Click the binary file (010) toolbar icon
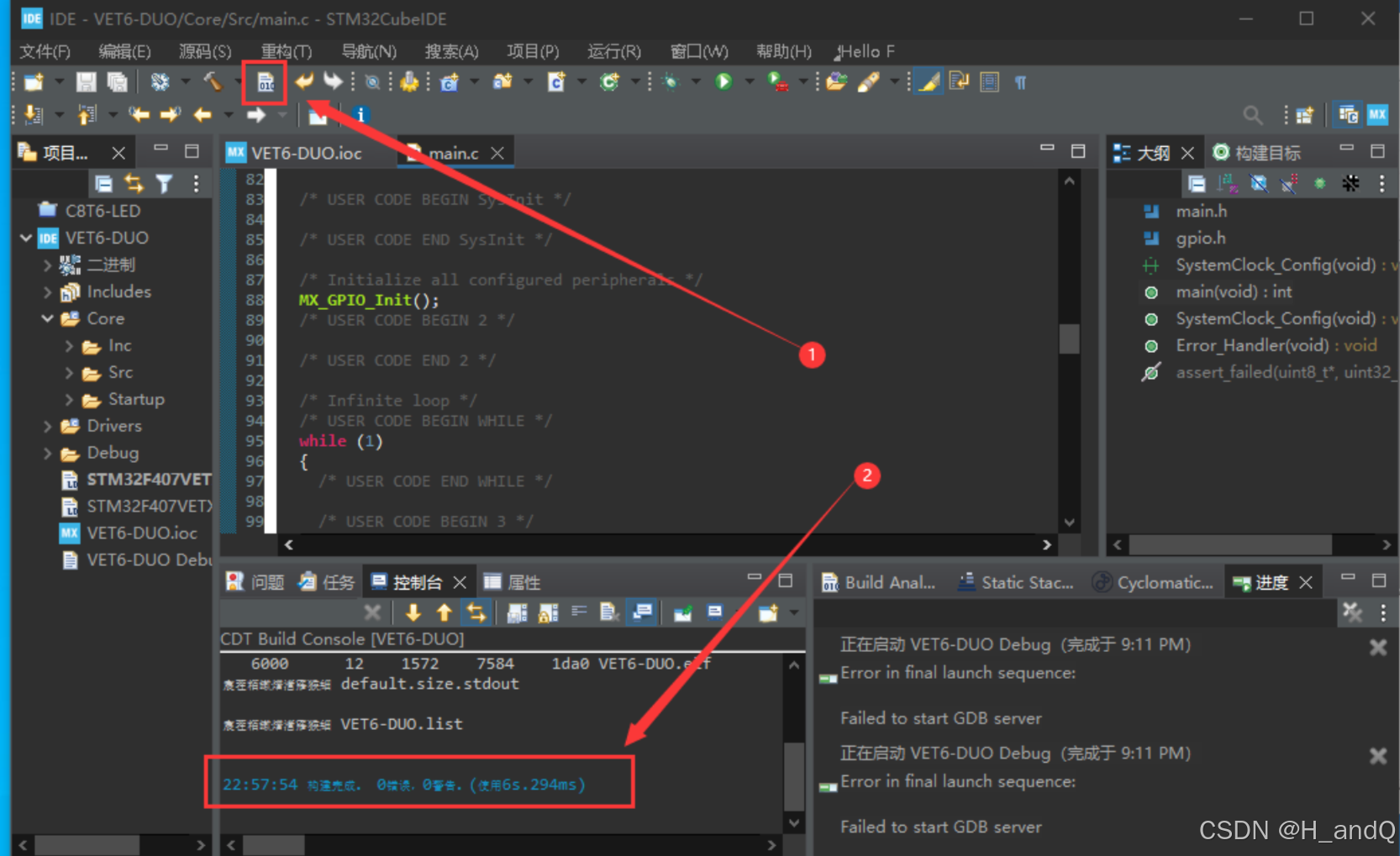Image resolution: width=1400 pixels, height=856 pixels. pos(266,81)
